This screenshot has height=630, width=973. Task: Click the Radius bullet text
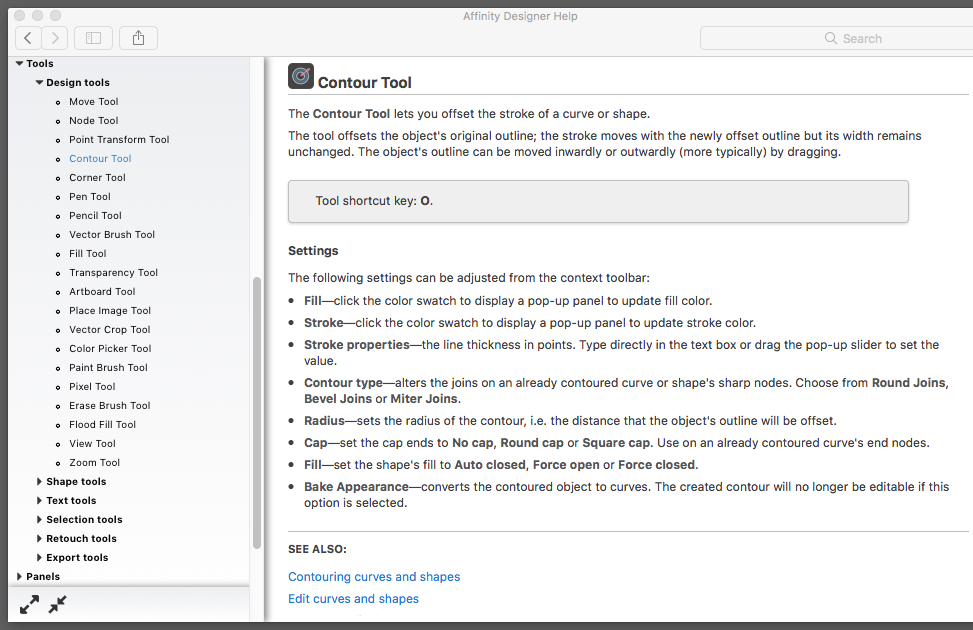click(570, 421)
